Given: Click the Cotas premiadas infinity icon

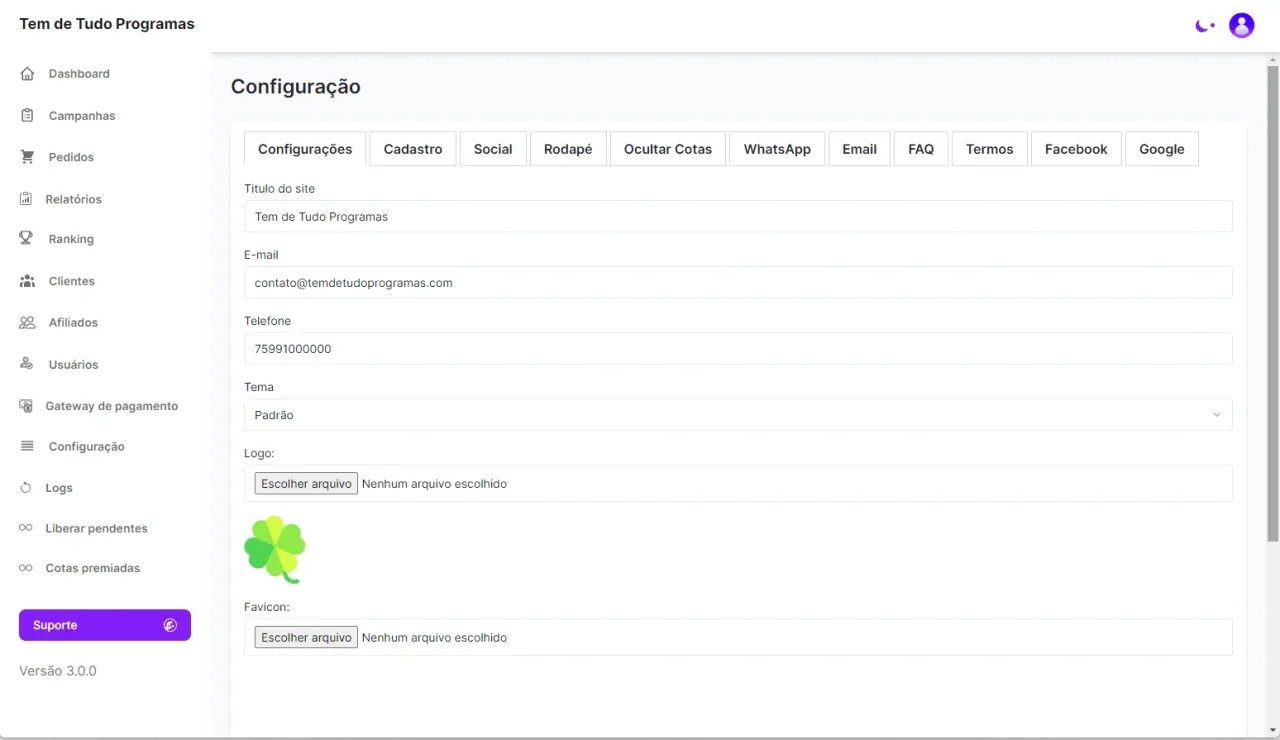Looking at the screenshot, I should [26, 568].
